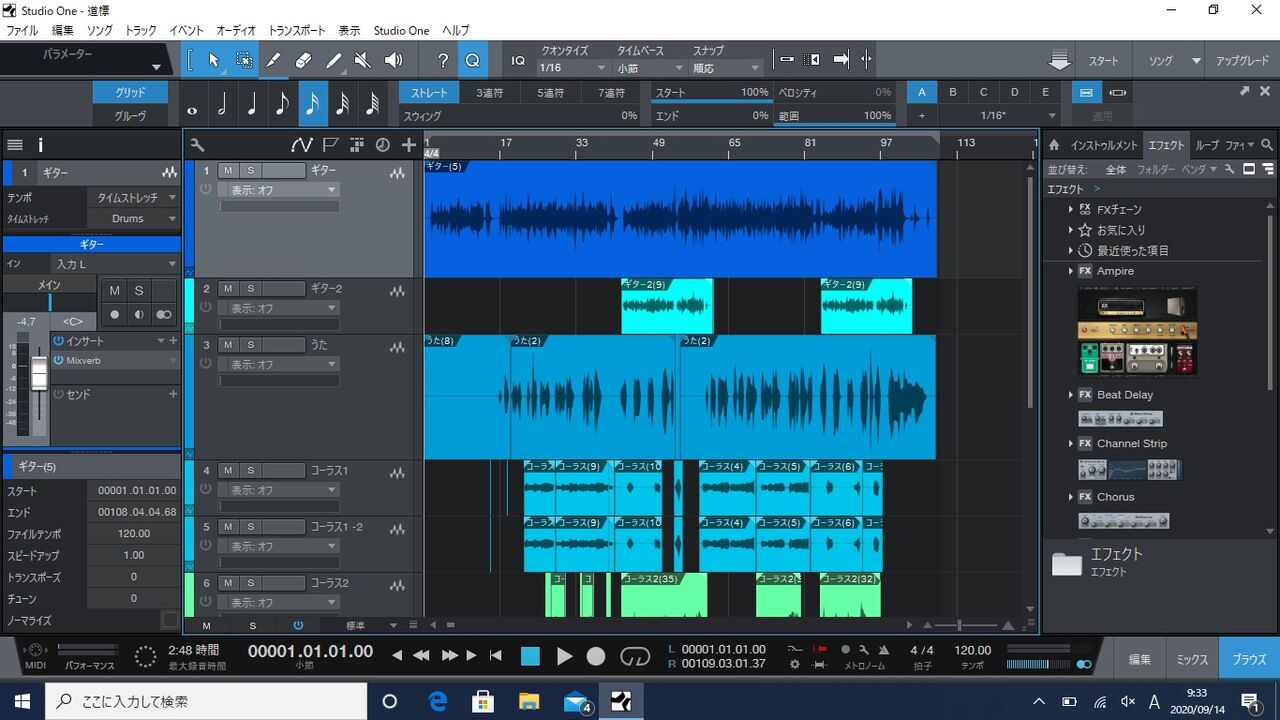Solo the うた track
Viewport: 1280px width, 720px height.
(250, 345)
